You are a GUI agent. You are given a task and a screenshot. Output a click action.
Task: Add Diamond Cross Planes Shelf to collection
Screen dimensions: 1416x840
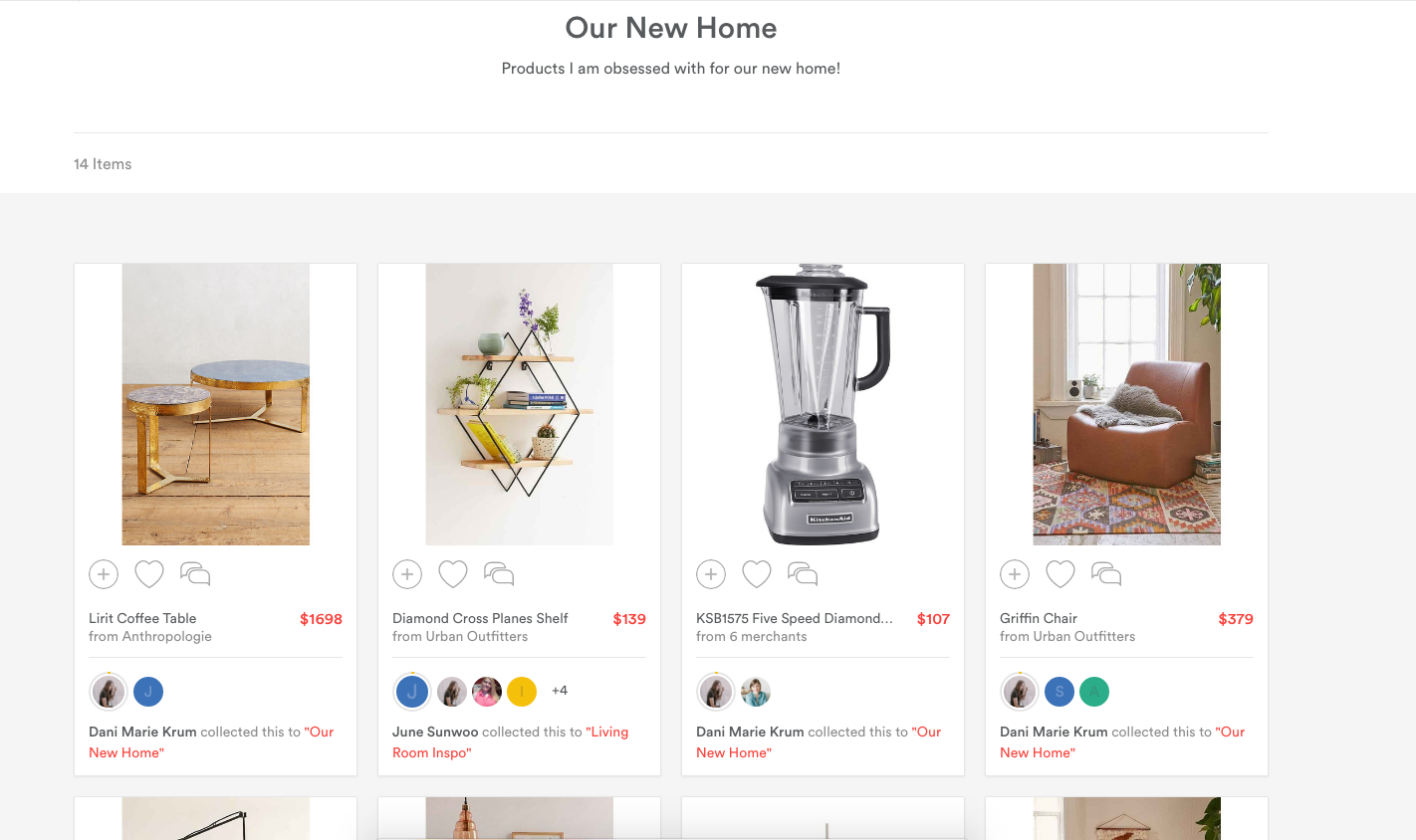407,574
